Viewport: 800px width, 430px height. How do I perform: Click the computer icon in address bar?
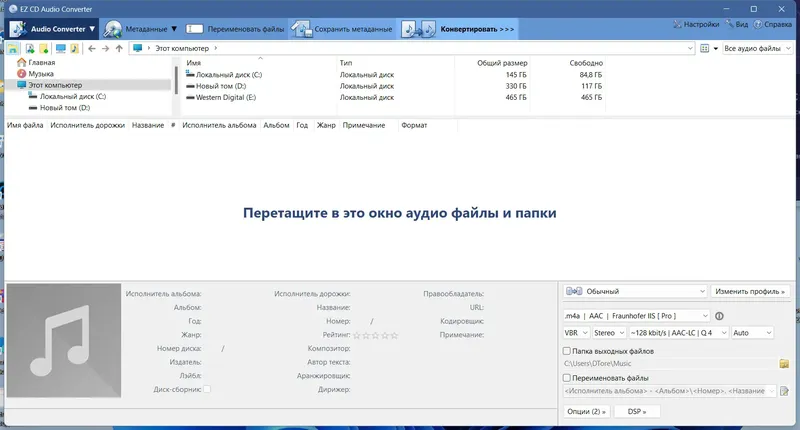click(137, 48)
